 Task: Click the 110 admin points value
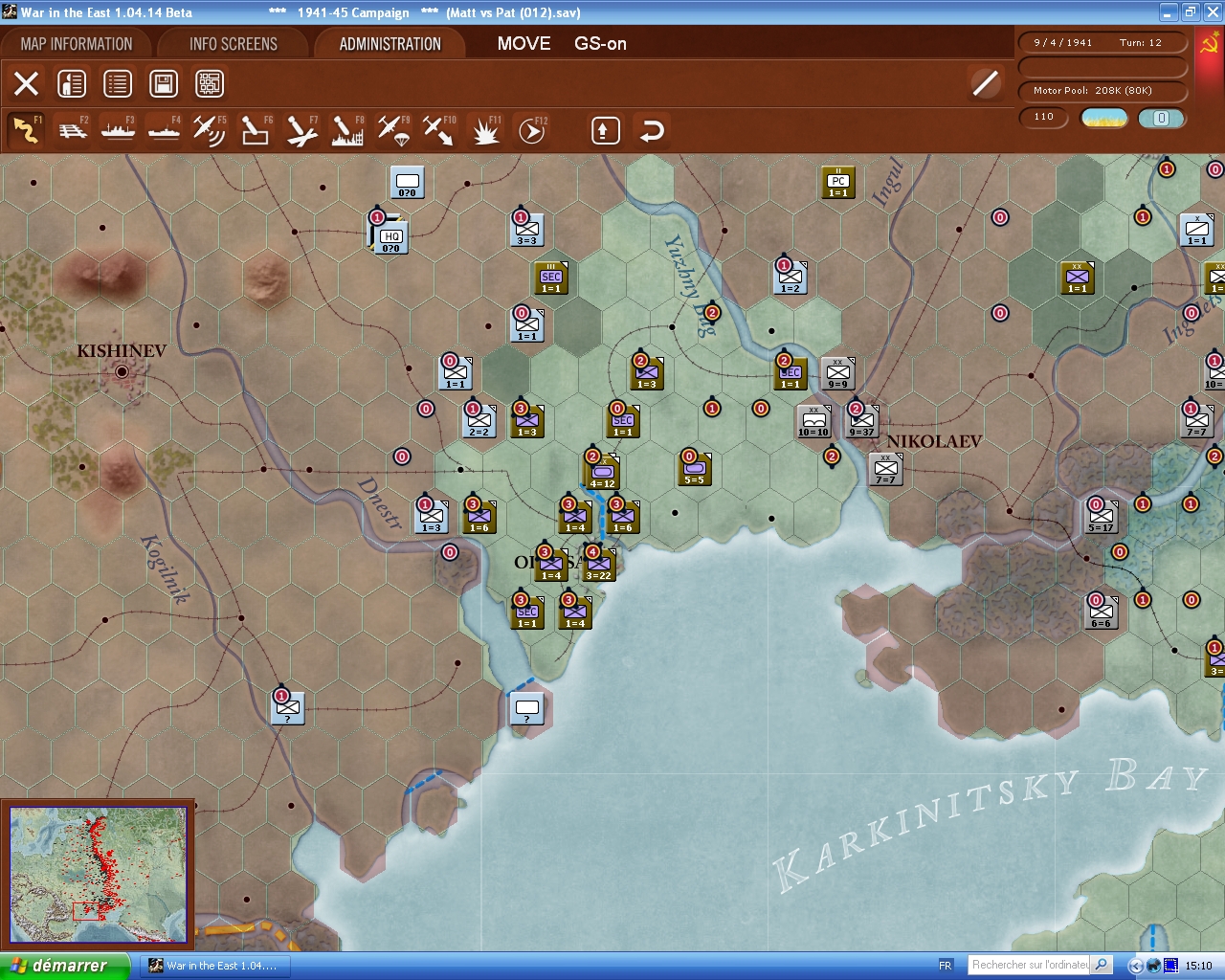(x=1044, y=117)
